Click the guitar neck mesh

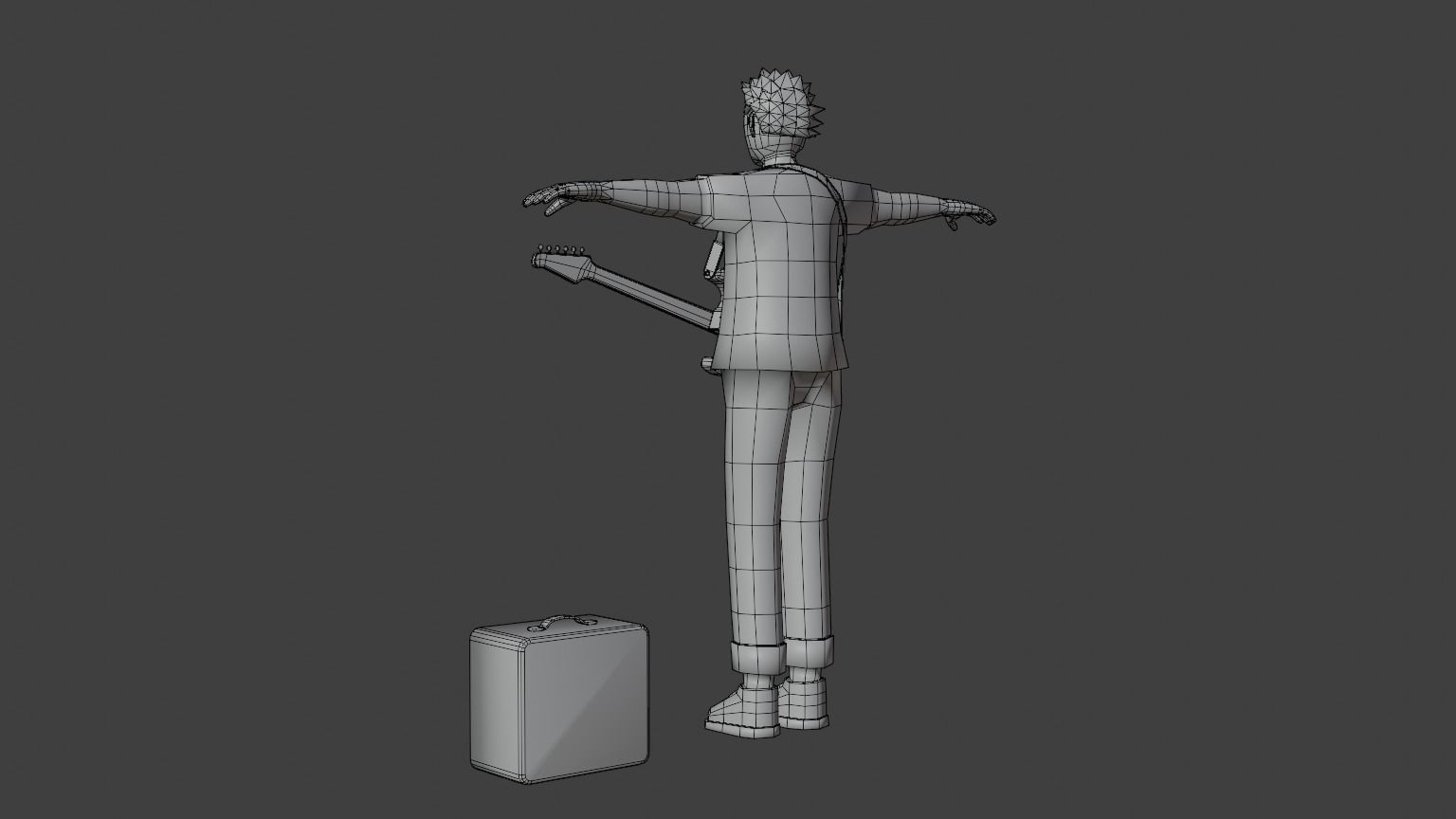653,298
